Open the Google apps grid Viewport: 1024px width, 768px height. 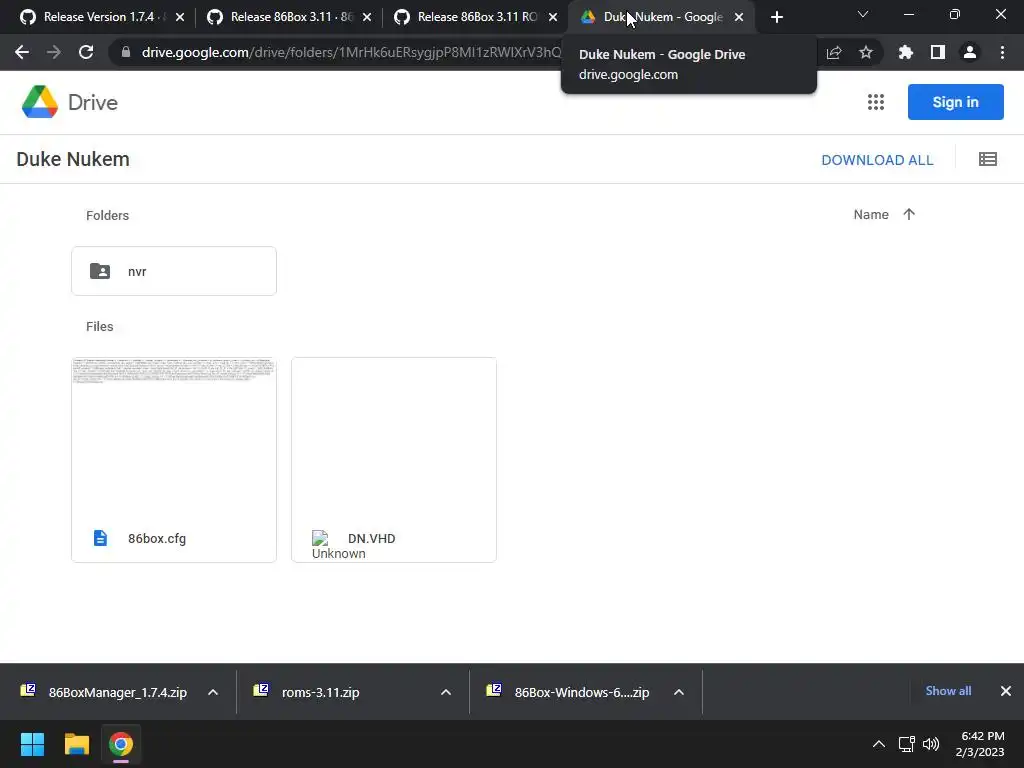876,102
